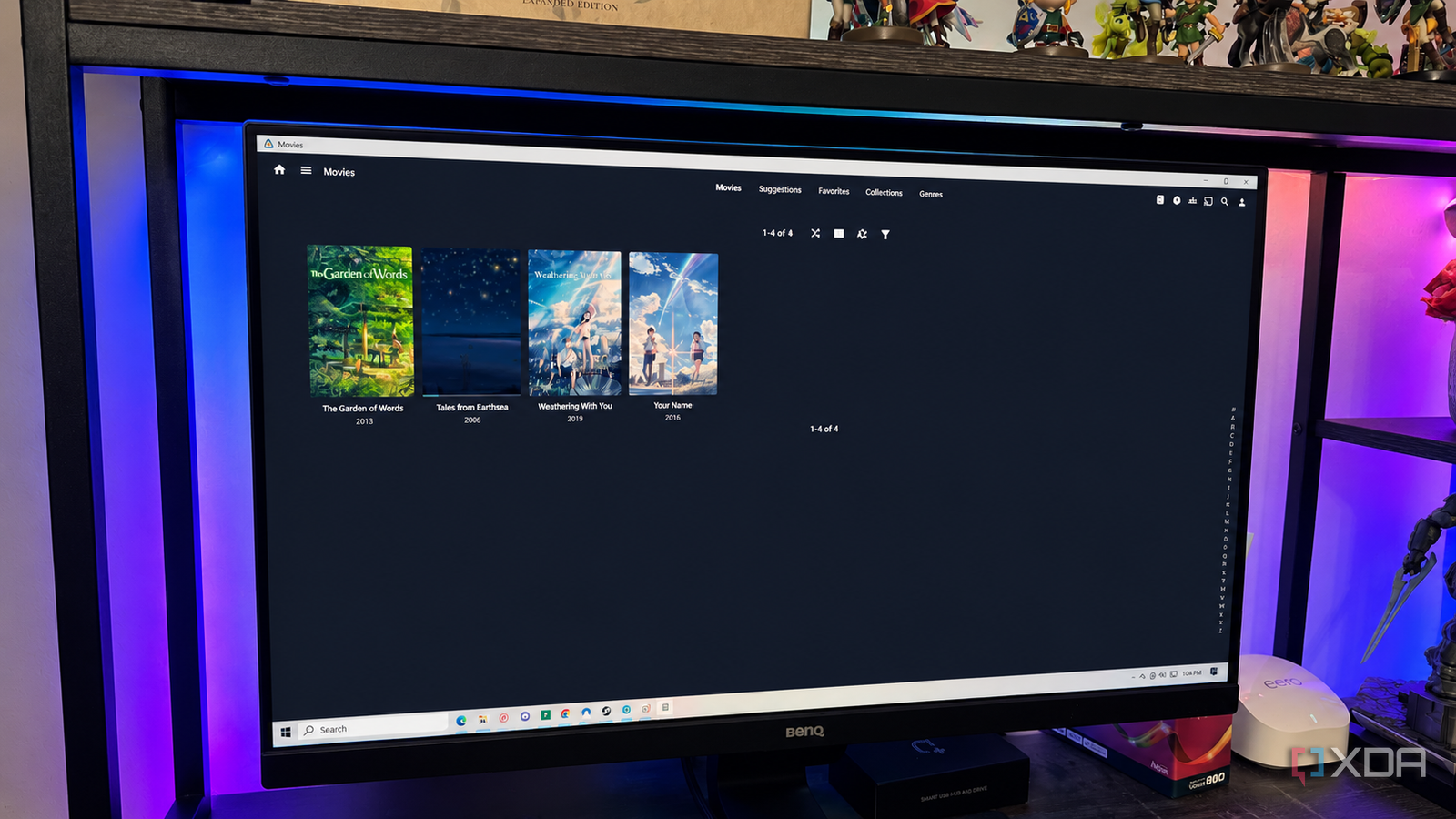Open the Collections tab
Viewport: 1456px width, 819px height.
(884, 192)
